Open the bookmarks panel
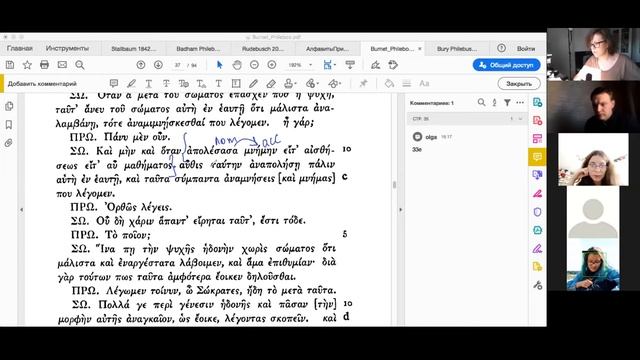Screen dimensions: 640x360 (9, 124)
